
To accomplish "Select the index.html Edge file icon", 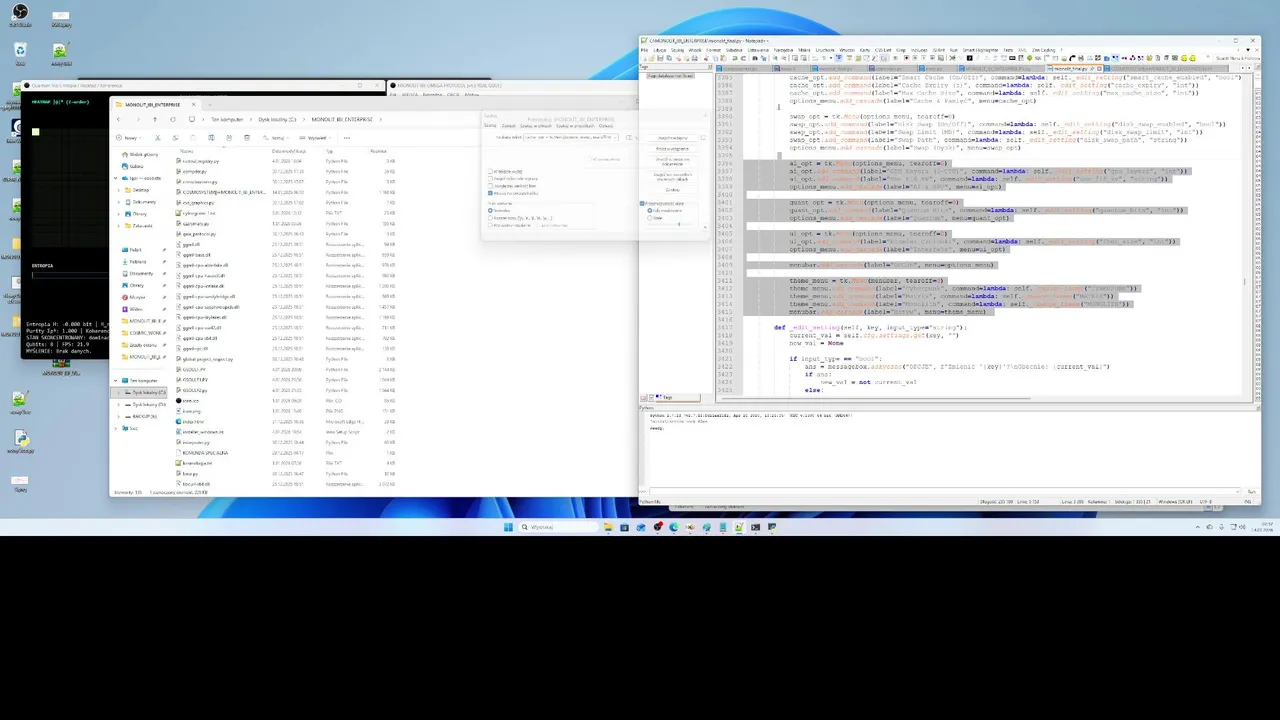I will click(179, 422).
